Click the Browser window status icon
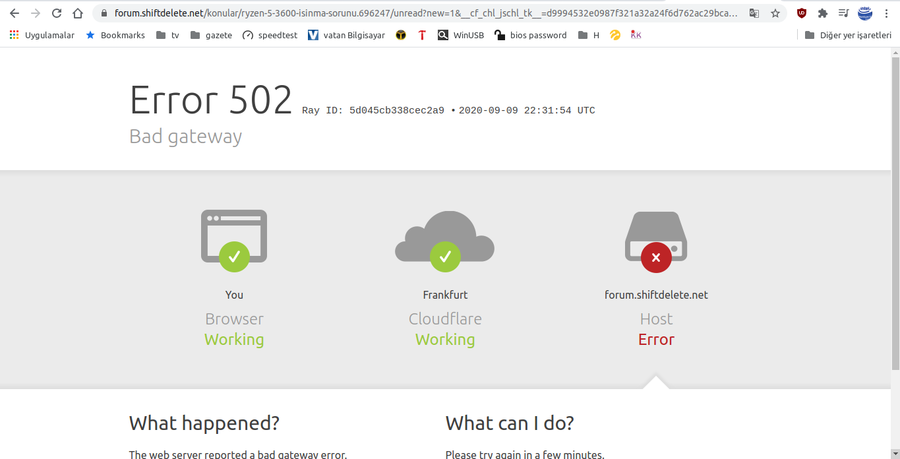Screen dimensions: 900x459 [234, 240]
